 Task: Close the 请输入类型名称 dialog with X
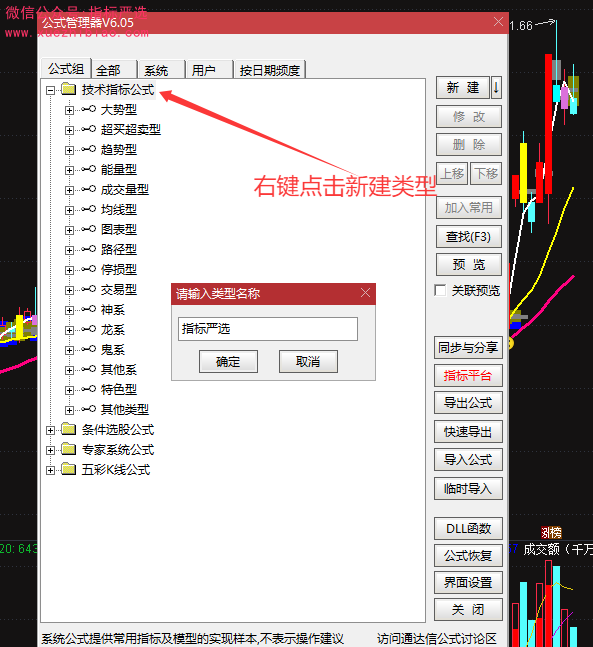[x=365, y=293]
